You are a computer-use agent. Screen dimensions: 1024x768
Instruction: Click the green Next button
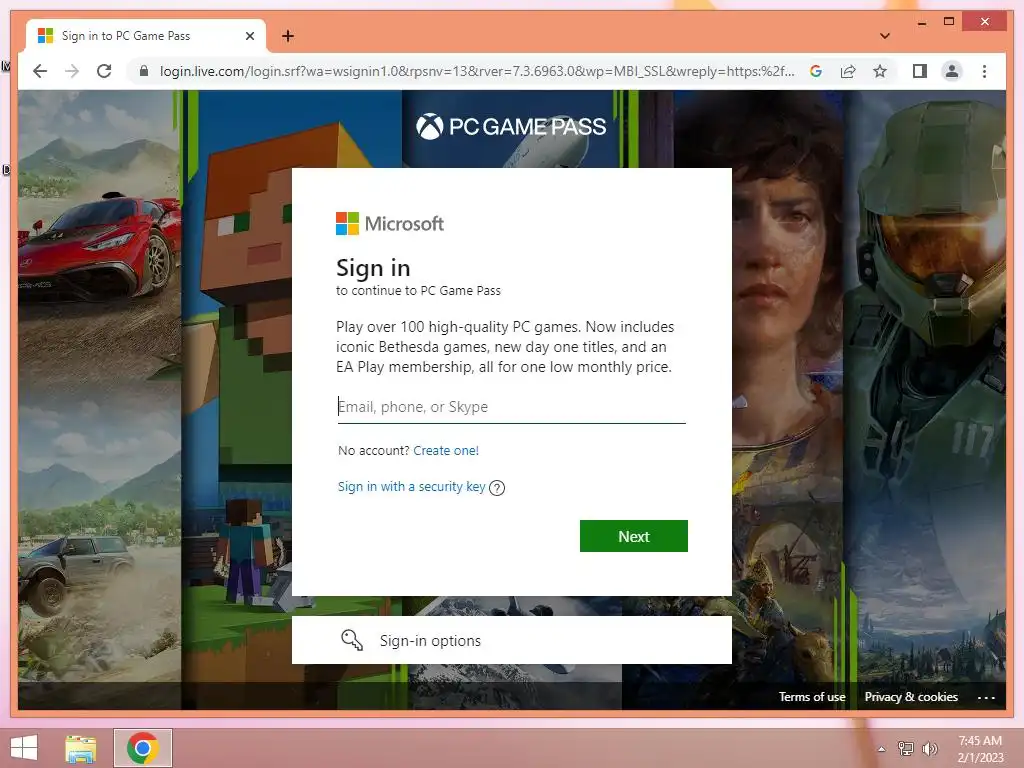[633, 536]
